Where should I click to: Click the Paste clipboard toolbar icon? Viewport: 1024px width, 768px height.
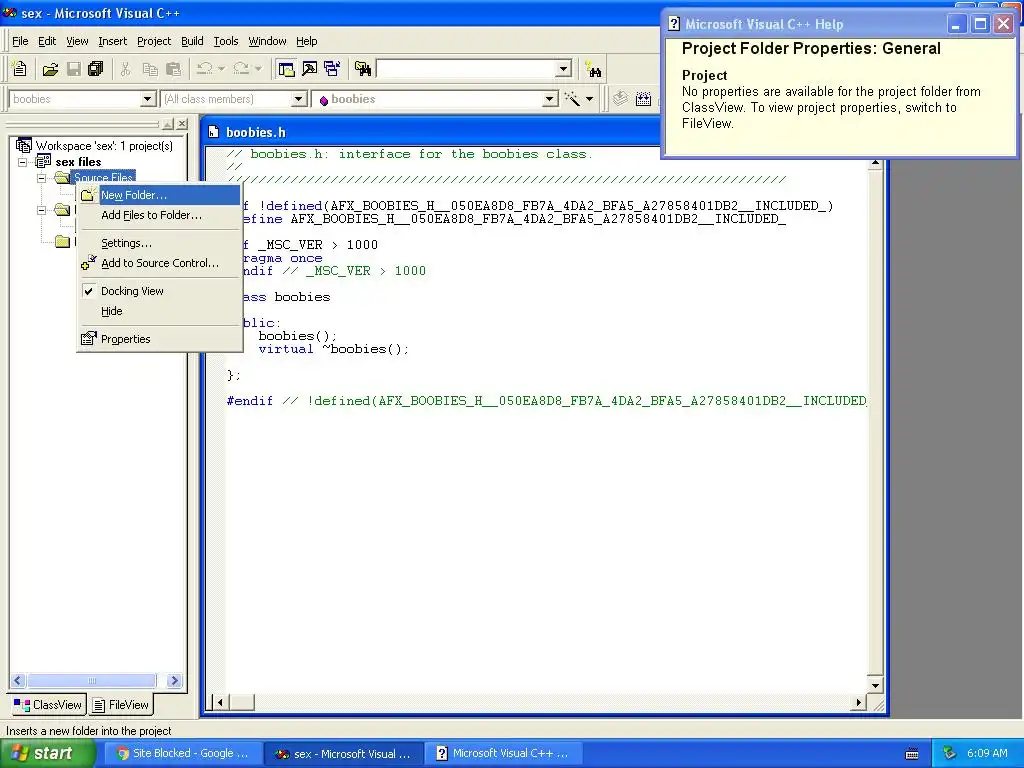(x=173, y=69)
